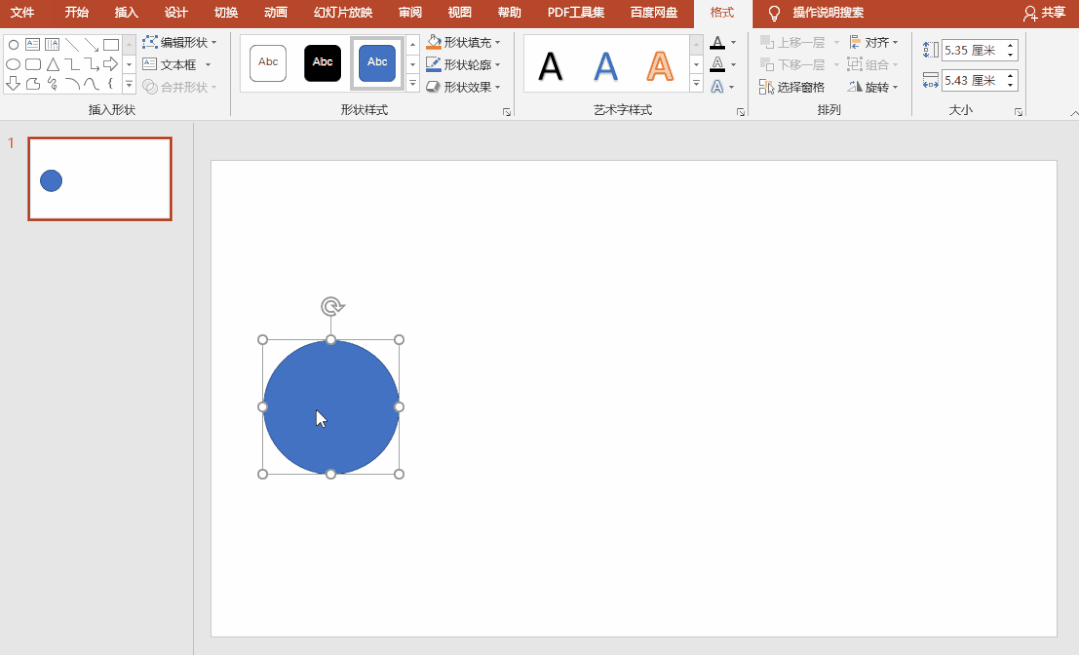Click the lightbulb Tell Me search icon
This screenshot has width=1079, height=655.
click(x=773, y=13)
